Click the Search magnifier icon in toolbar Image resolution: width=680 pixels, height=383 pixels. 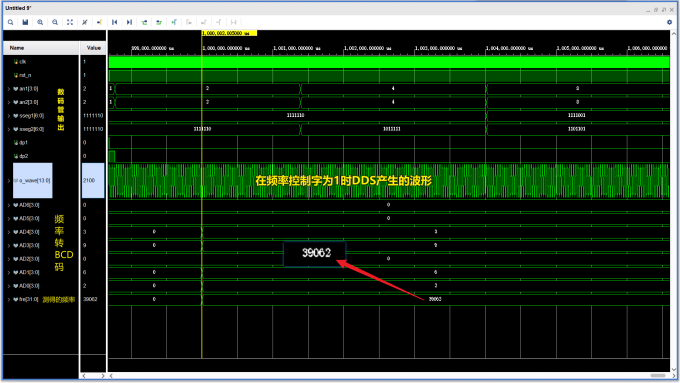pos(10,22)
